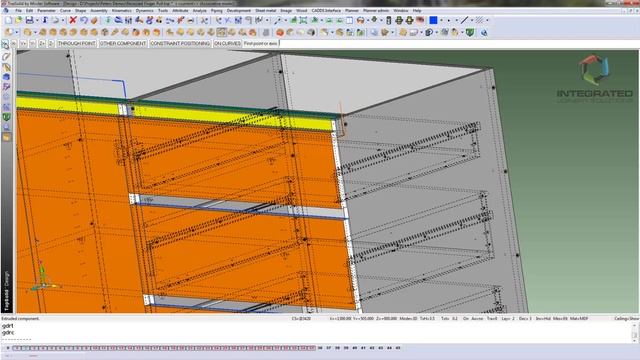640x360 pixels.
Task: Save the design with floppy disk icon
Action: [29, 20]
